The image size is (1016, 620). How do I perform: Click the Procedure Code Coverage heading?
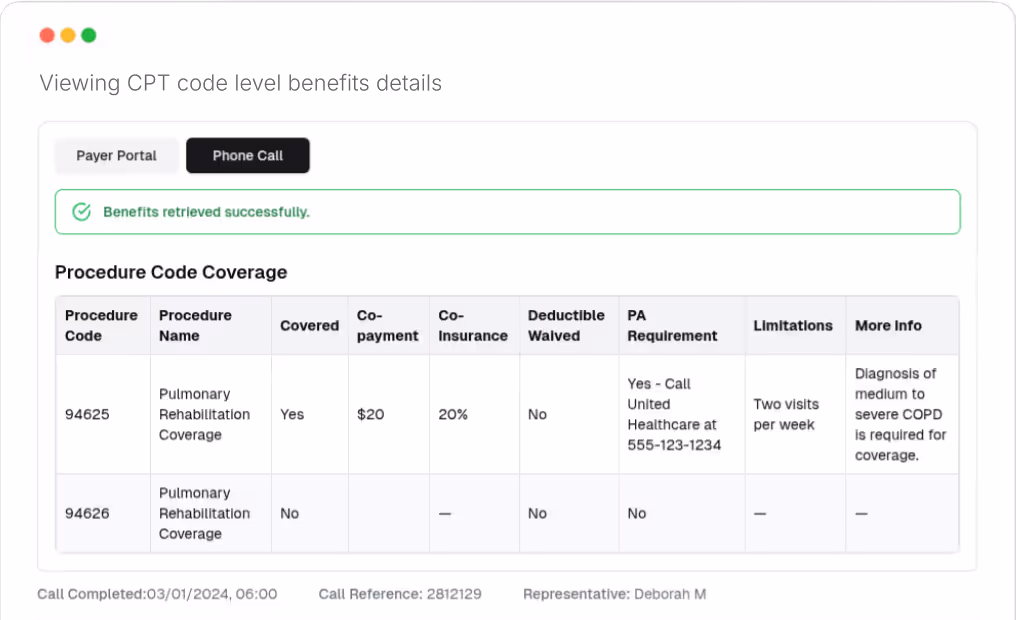coord(171,272)
